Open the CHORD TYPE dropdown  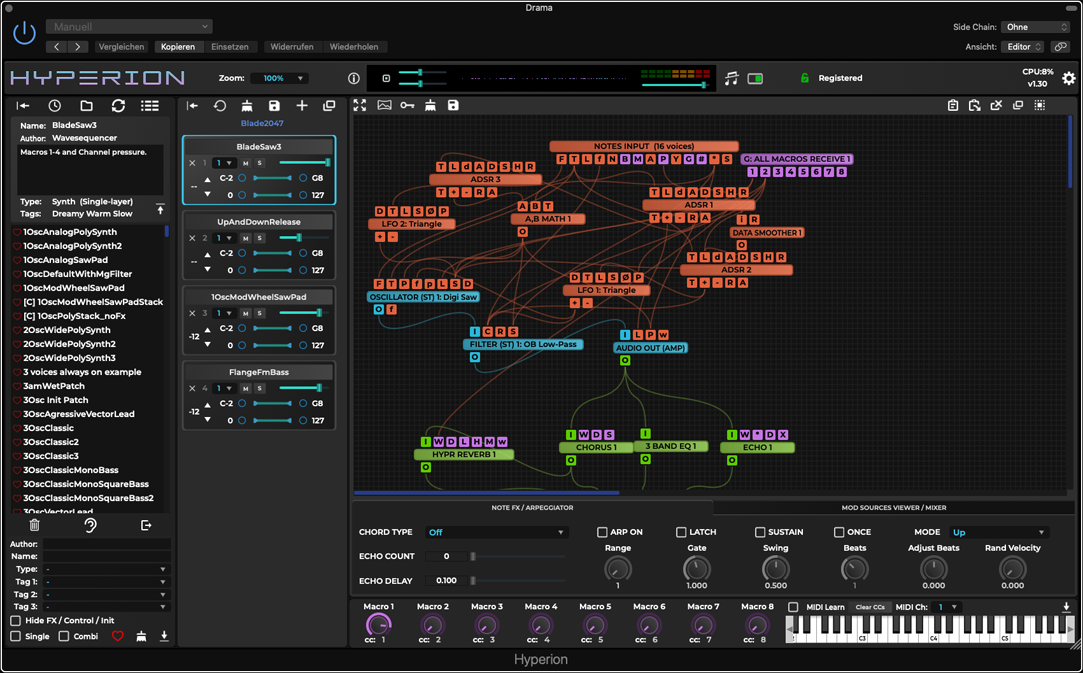[x=495, y=532]
